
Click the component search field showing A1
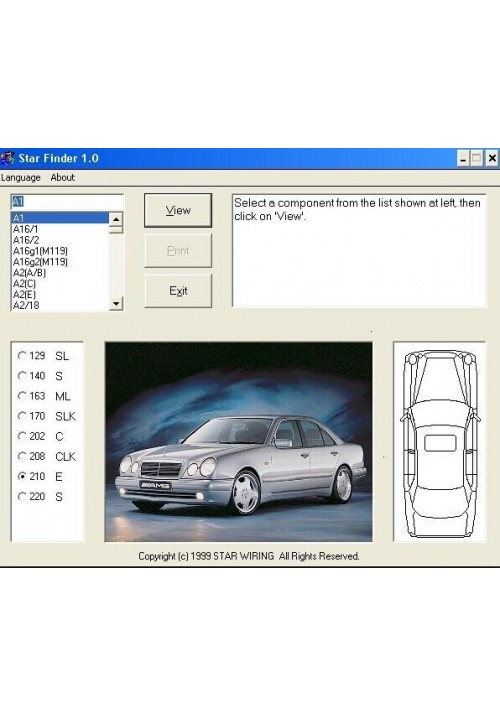point(67,202)
